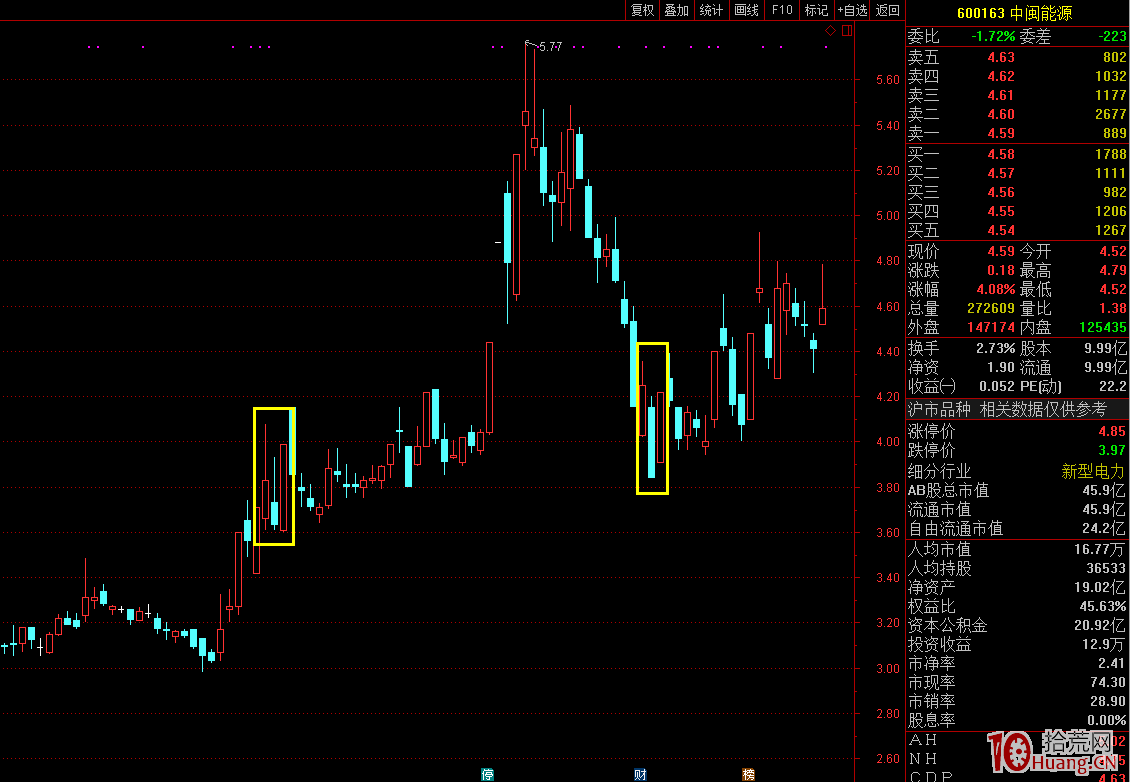Select the 市销率 28.90 row
Viewport: 1130px width, 782px height.
pyautogui.click(x=1017, y=701)
